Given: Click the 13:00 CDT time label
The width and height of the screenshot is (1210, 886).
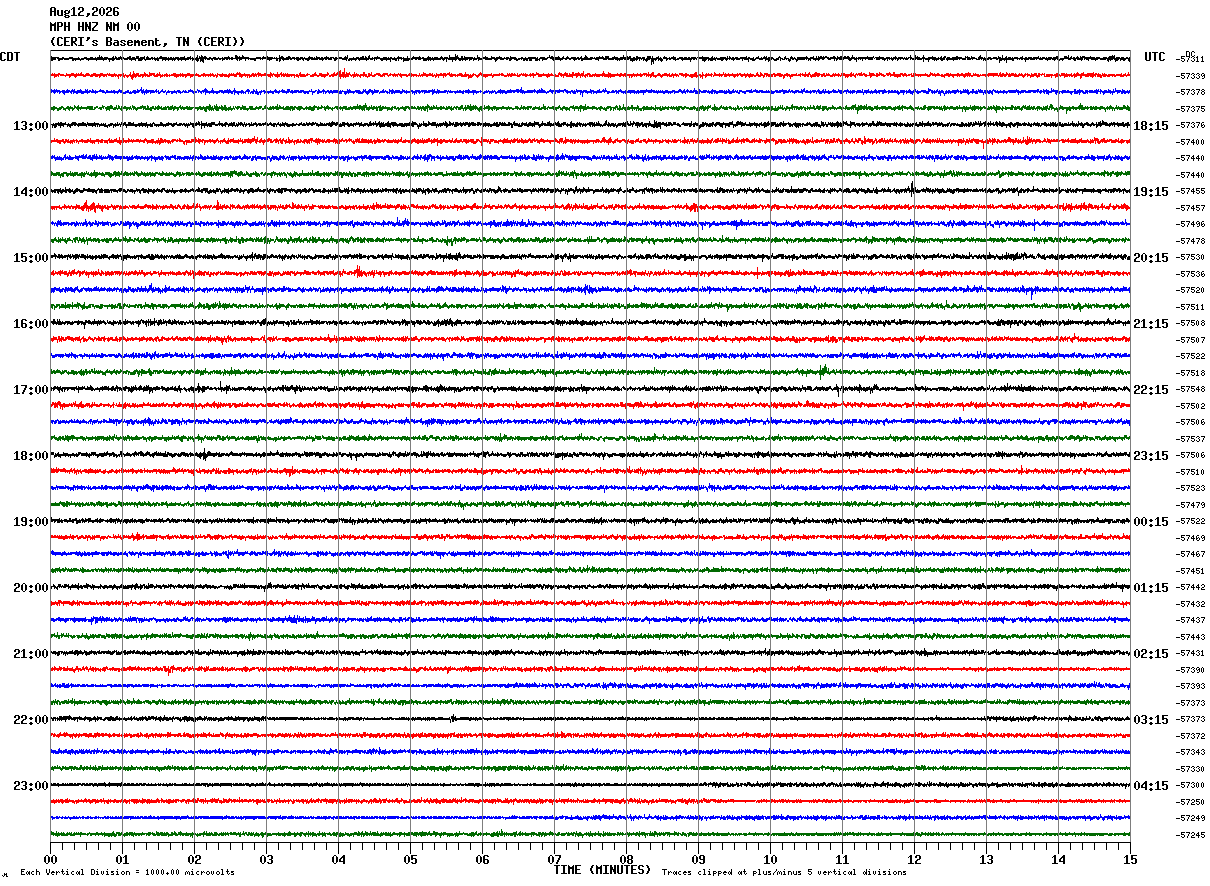Looking at the screenshot, I should pyautogui.click(x=30, y=125).
